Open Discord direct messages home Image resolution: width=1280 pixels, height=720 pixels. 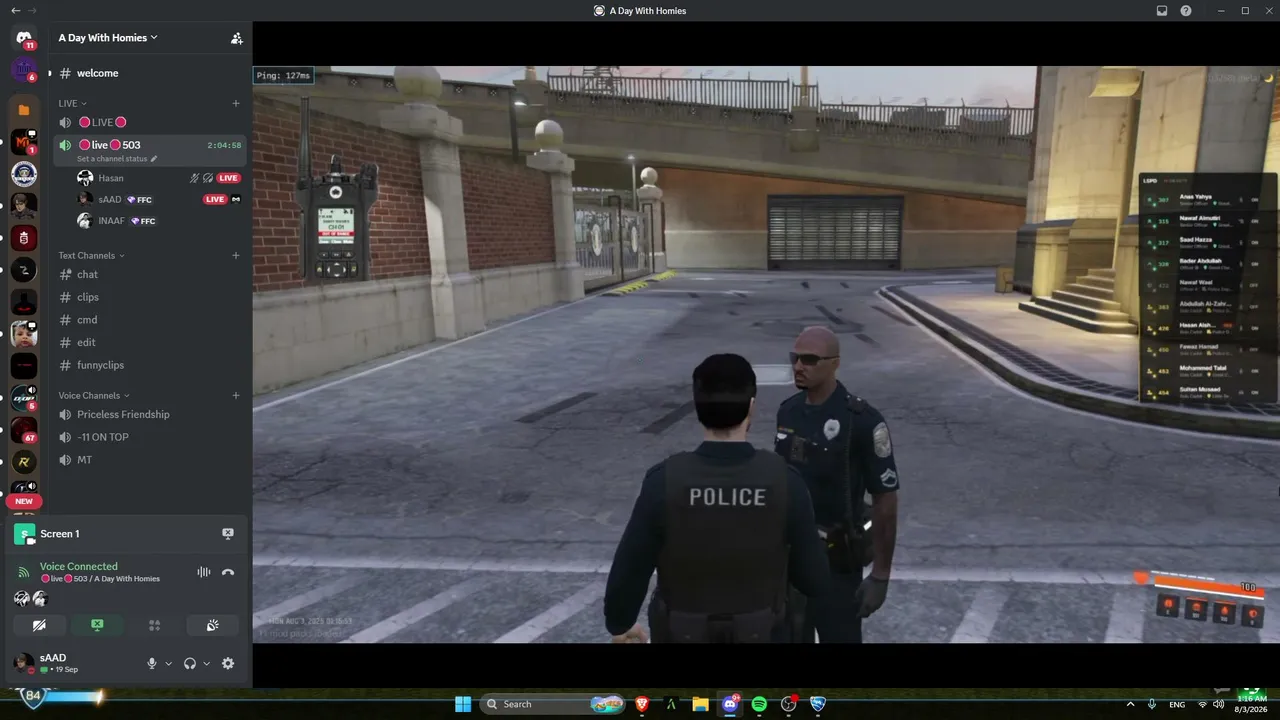(x=24, y=38)
